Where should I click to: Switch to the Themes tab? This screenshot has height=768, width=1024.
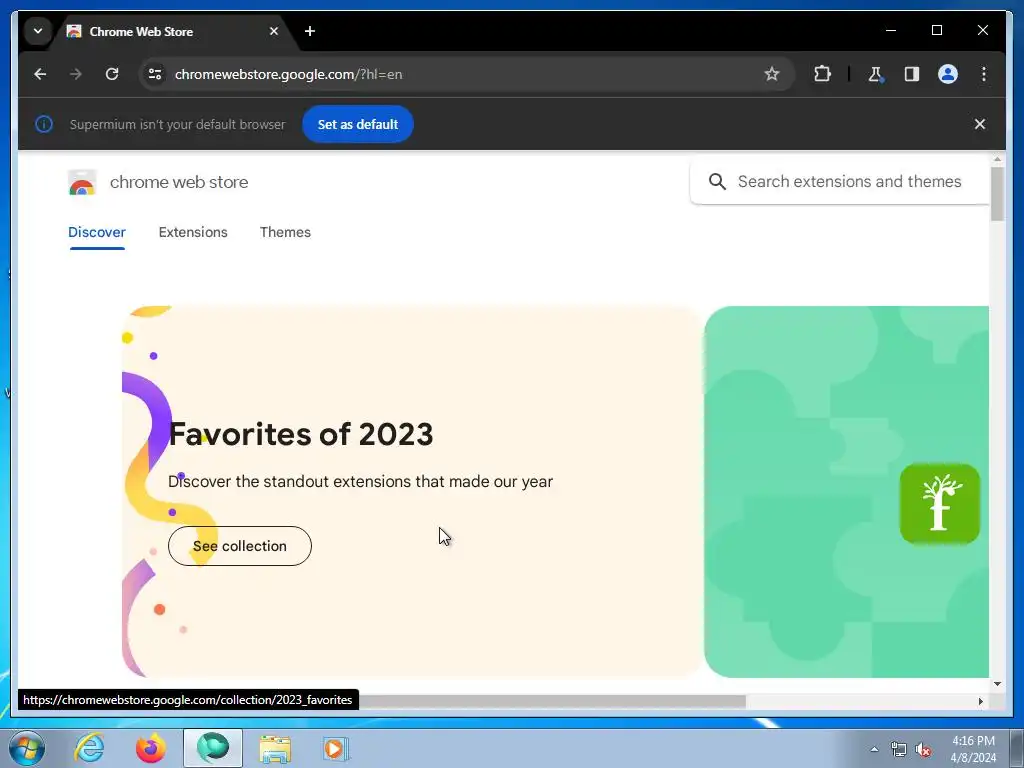coord(285,232)
